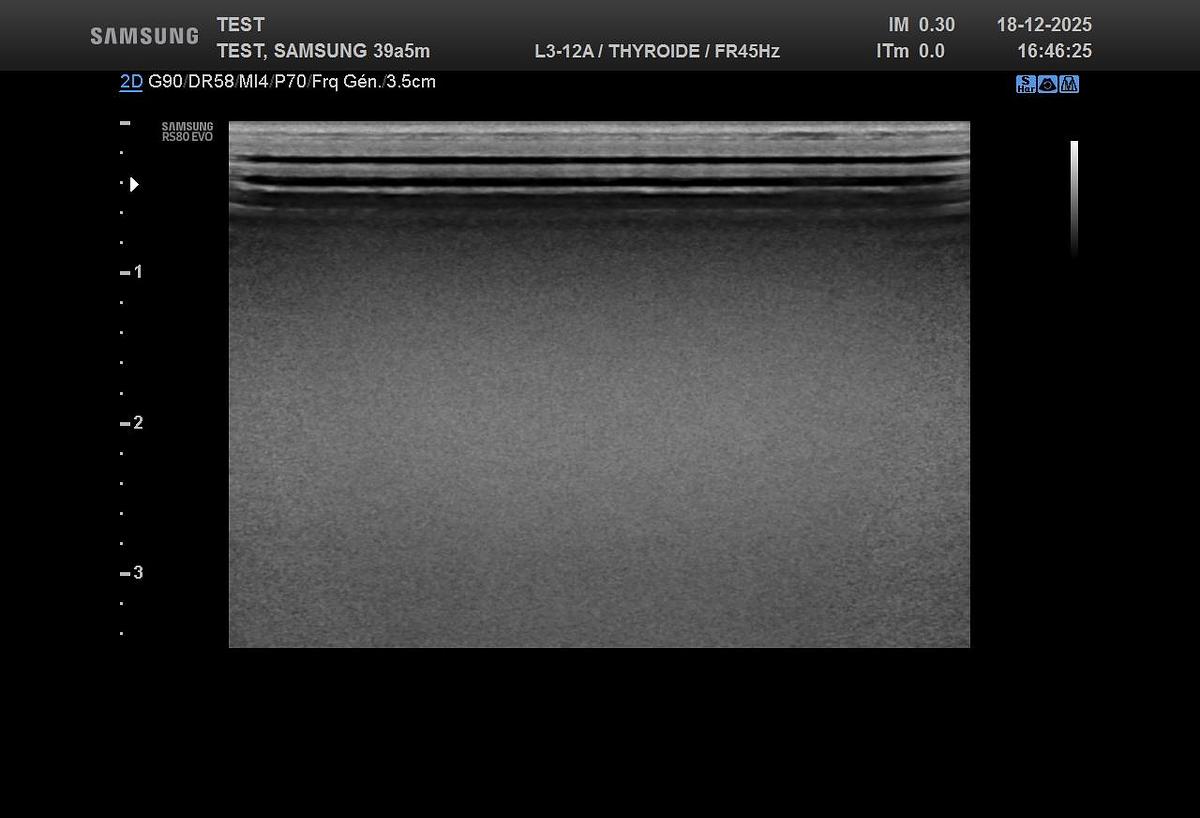This screenshot has width=1200, height=818.
Task: Click the Samsung logo in header
Action: (144, 36)
